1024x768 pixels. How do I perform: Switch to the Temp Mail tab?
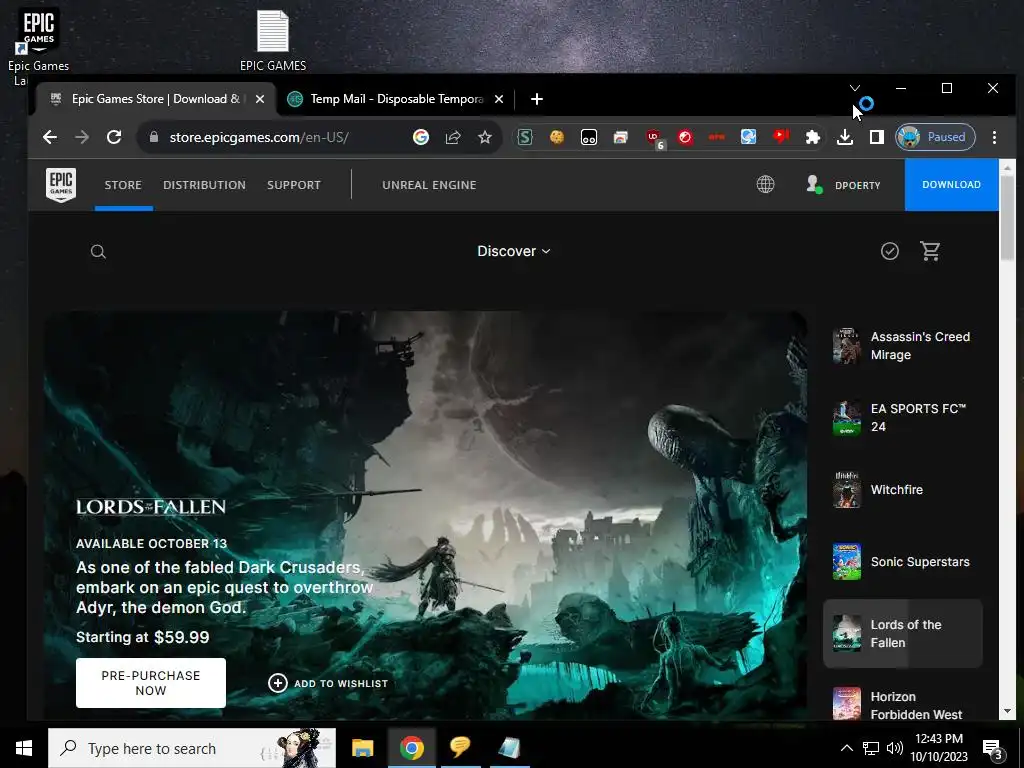click(395, 99)
